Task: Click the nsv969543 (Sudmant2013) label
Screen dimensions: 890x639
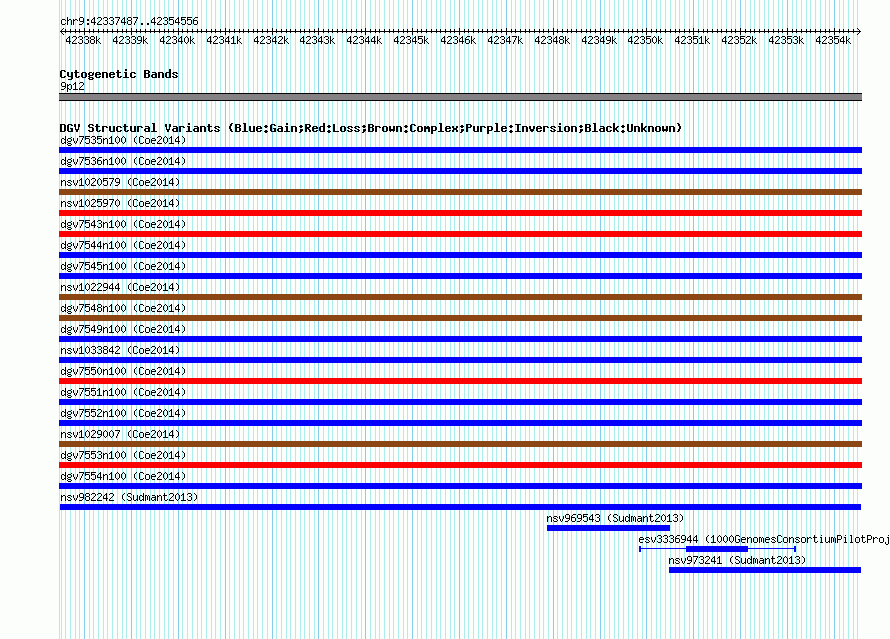Action: (x=615, y=518)
